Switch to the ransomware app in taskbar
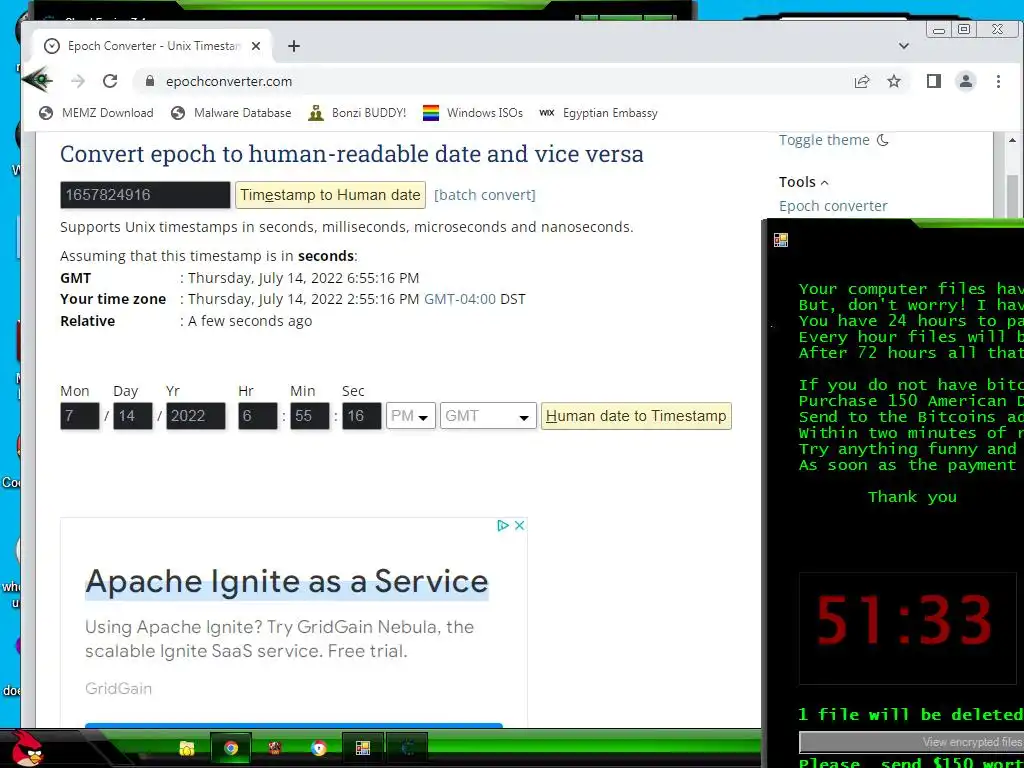 click(x=363, y=748)
